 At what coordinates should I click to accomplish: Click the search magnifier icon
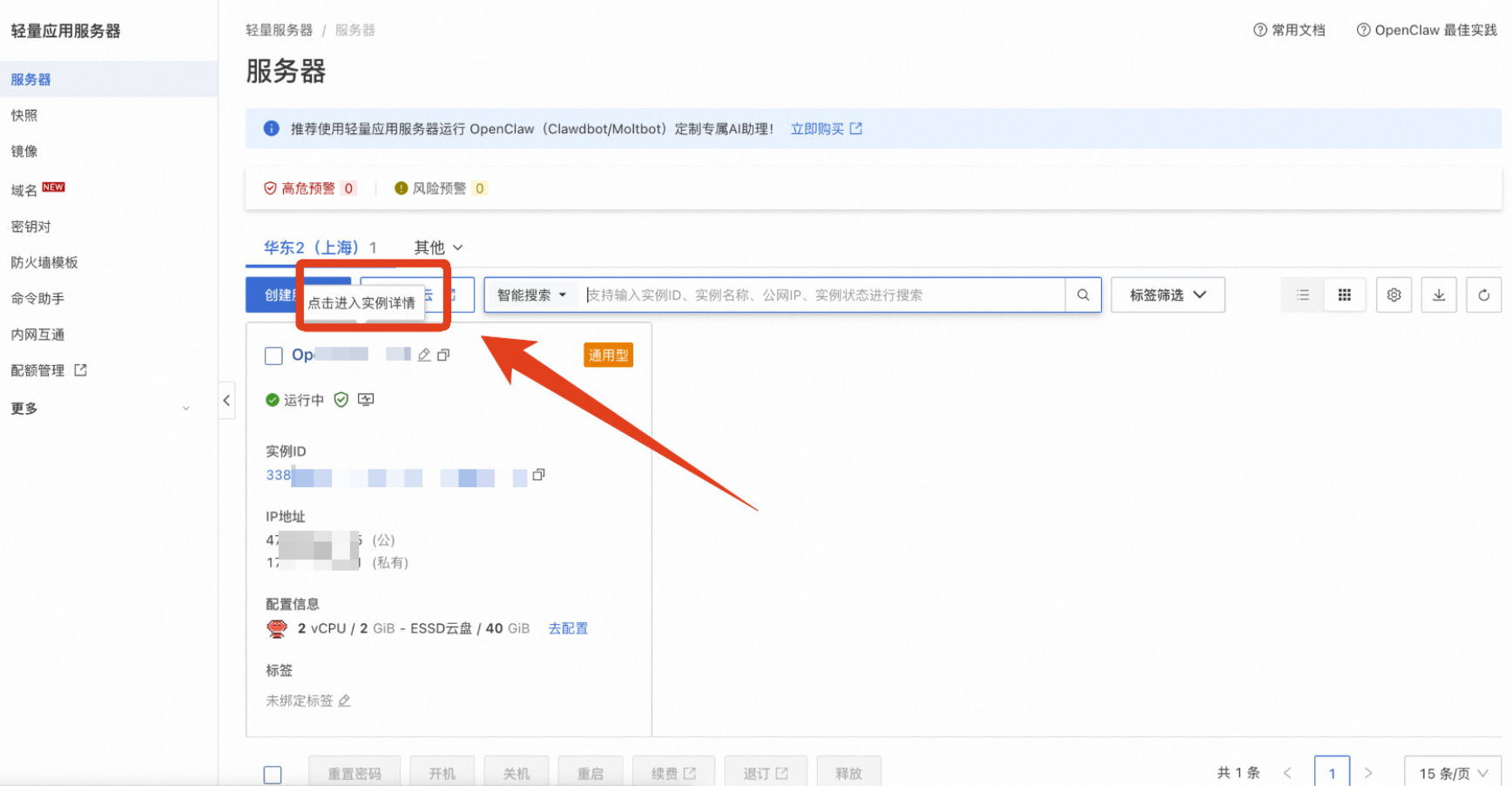tap(1083, 295)
